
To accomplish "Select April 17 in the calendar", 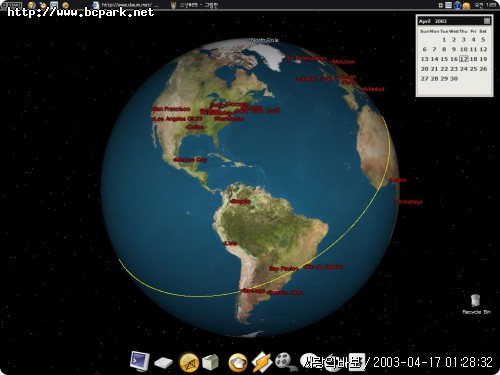I will [x=463, y=59].
